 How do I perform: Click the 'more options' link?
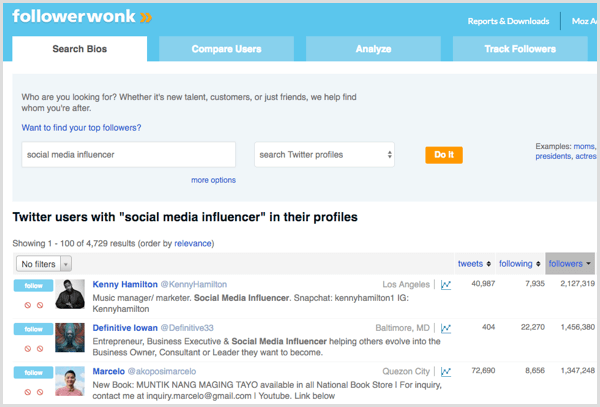[x=213, y=180]
